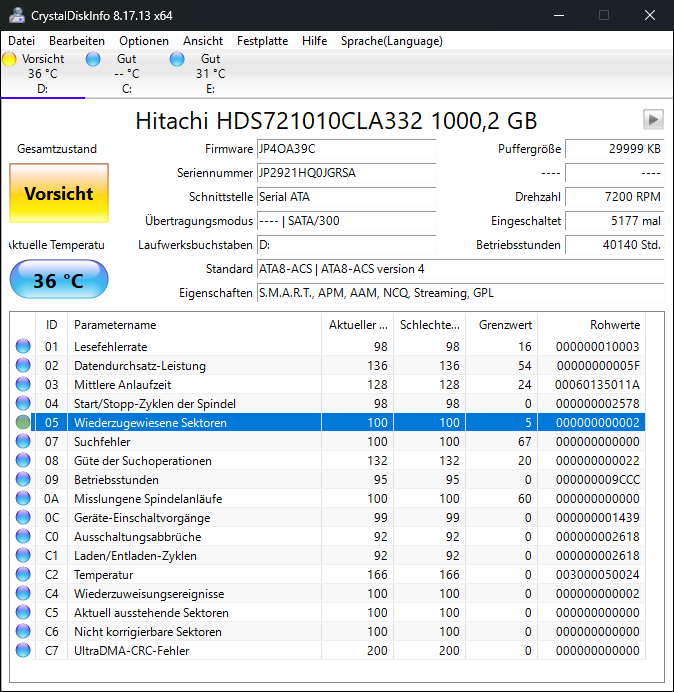Select the UltraDMA-CRC-Fehler parameter name

point(132,651)
